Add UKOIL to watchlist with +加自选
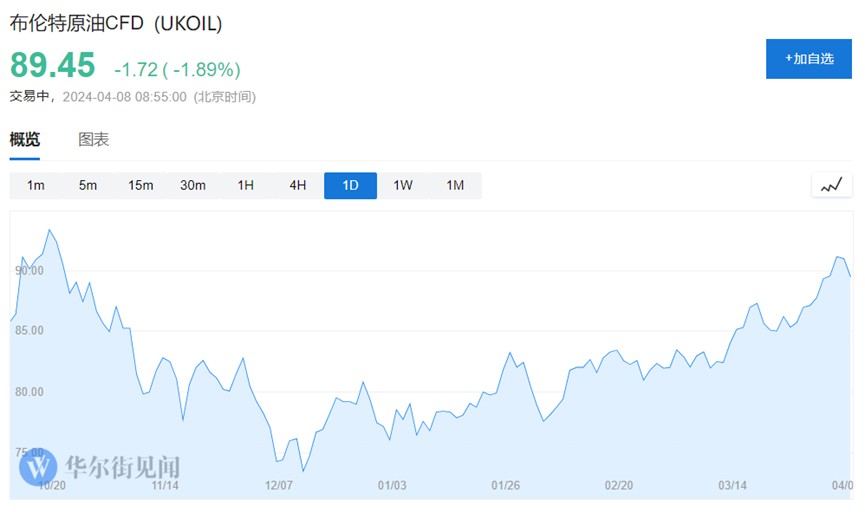 coord(808,59)
